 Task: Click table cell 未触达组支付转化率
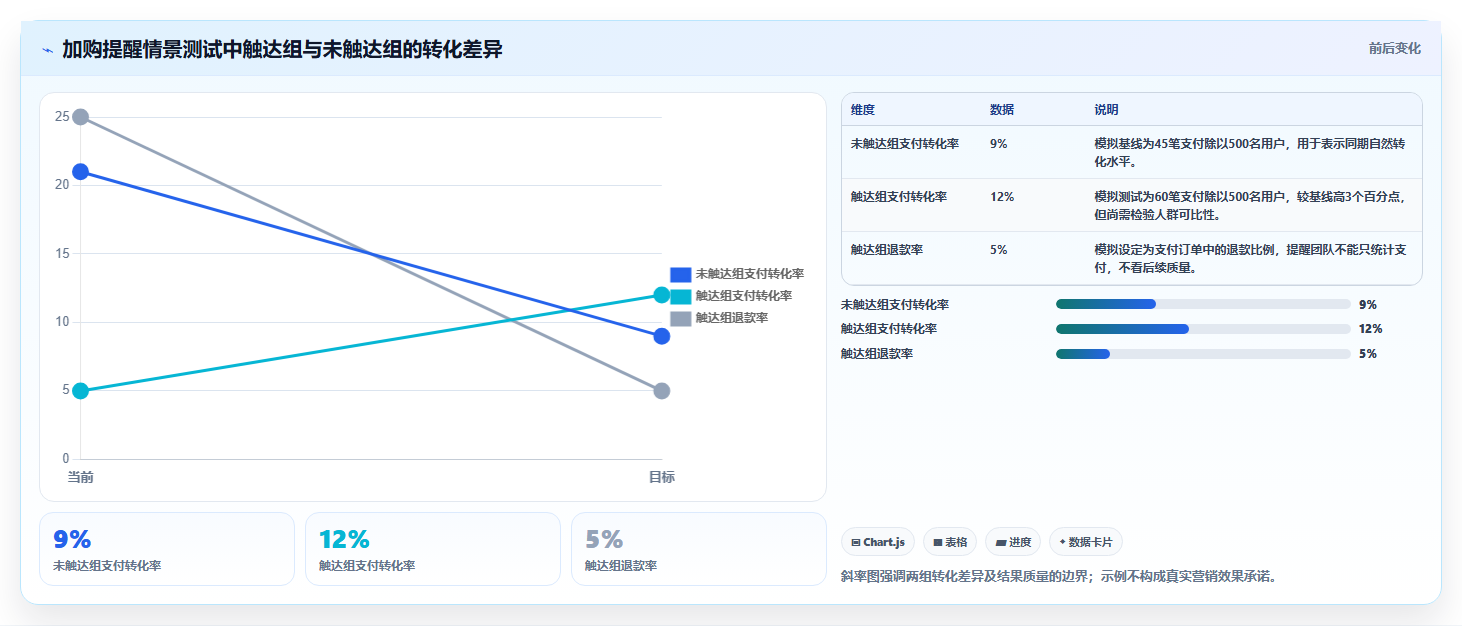click(905, 144)
